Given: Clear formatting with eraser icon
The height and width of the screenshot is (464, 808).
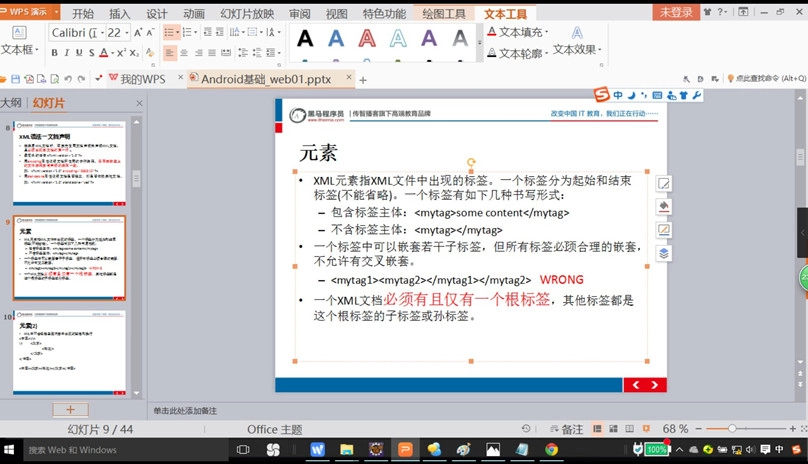Looking at the screenshot, I should click(x=150, y=53).
